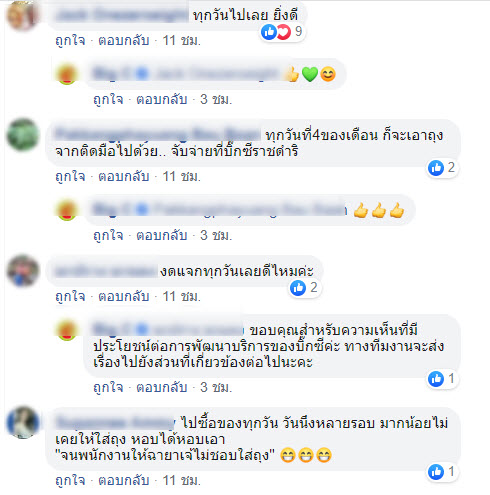Open profile picture of first commenter

[x=23, y=15]
